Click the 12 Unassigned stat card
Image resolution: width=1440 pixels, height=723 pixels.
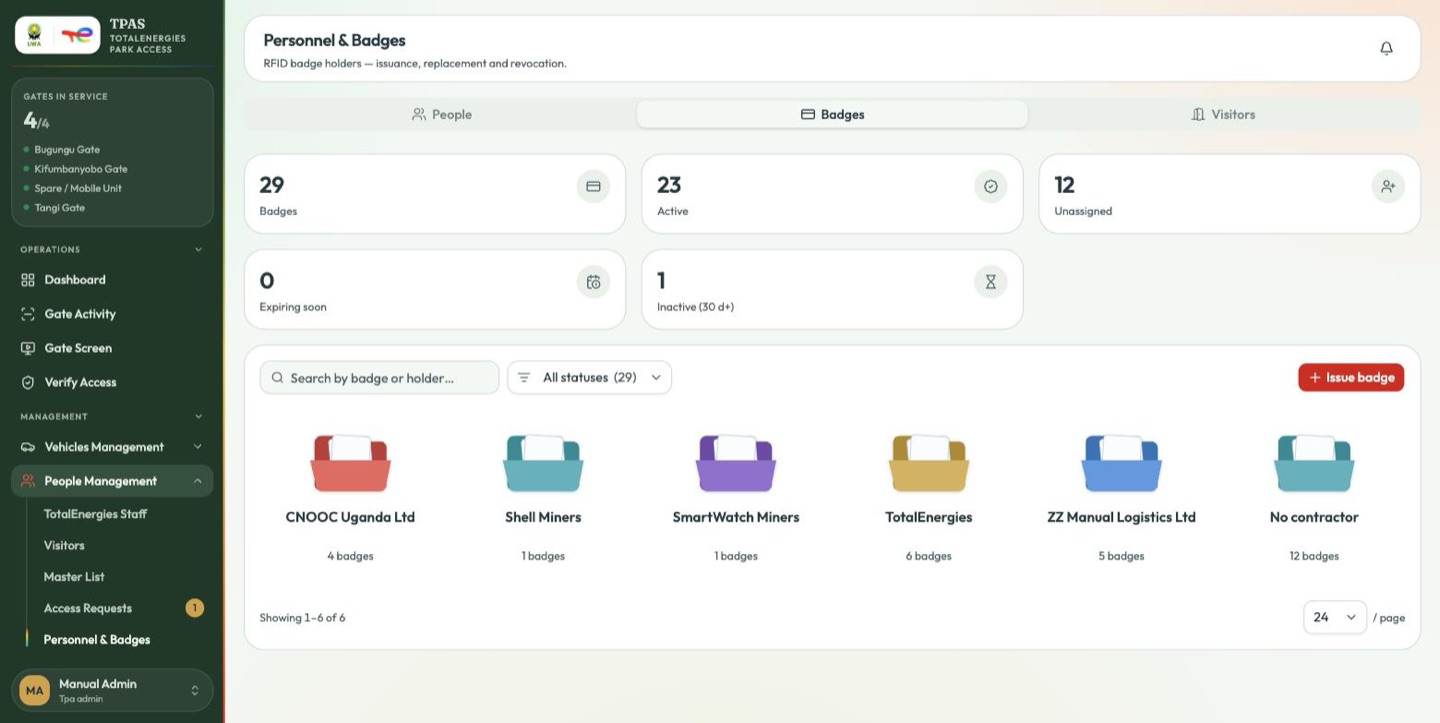tap(1230, 194)
